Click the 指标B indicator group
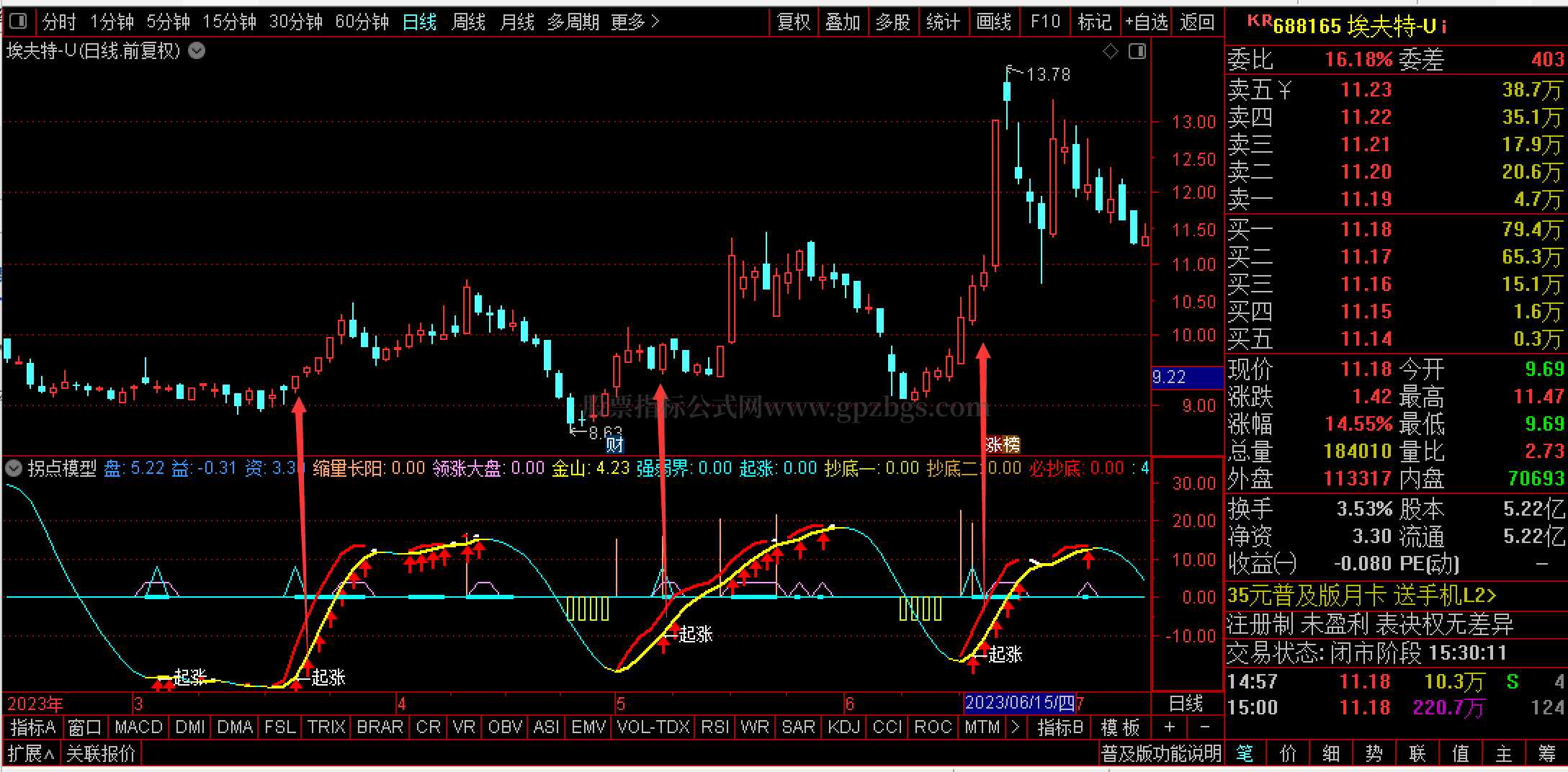Image resolution: width=1568 pixels, height=772 pixels. pyautogui.click(x=1061, y=727)
